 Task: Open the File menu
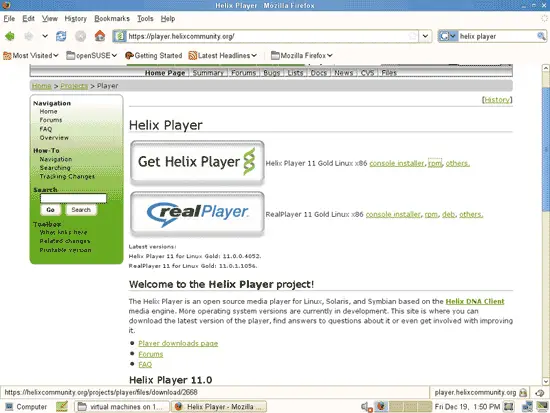9,19
